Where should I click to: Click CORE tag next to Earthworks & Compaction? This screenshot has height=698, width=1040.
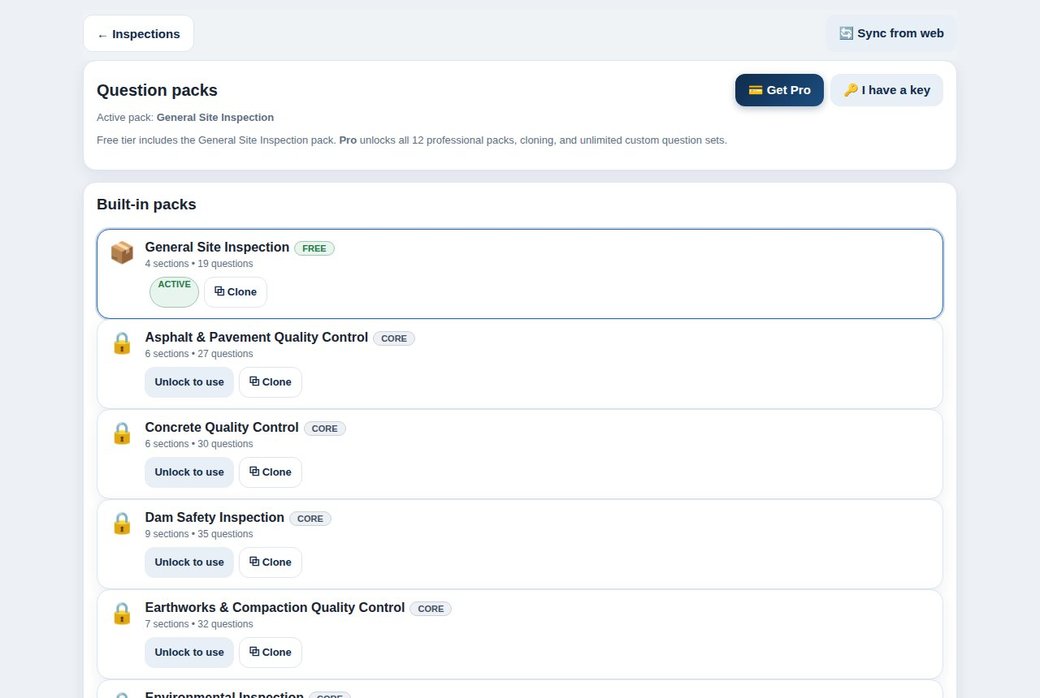[x=430, y=609]
